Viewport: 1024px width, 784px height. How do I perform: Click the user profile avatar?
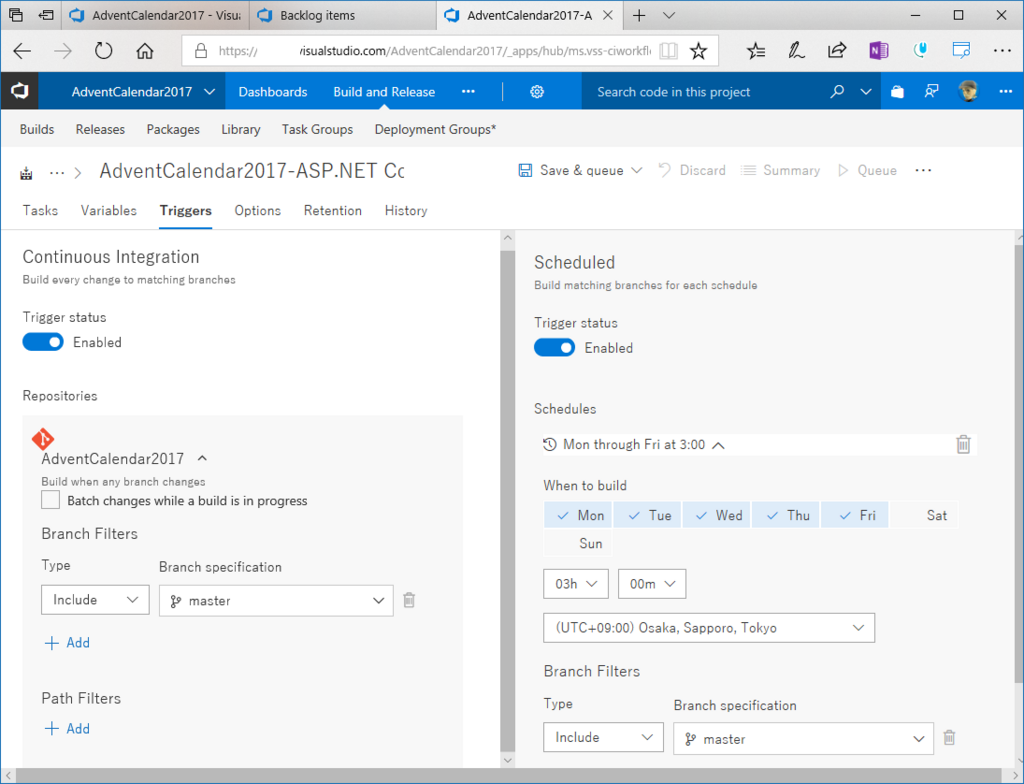click(x=968, y=91)
